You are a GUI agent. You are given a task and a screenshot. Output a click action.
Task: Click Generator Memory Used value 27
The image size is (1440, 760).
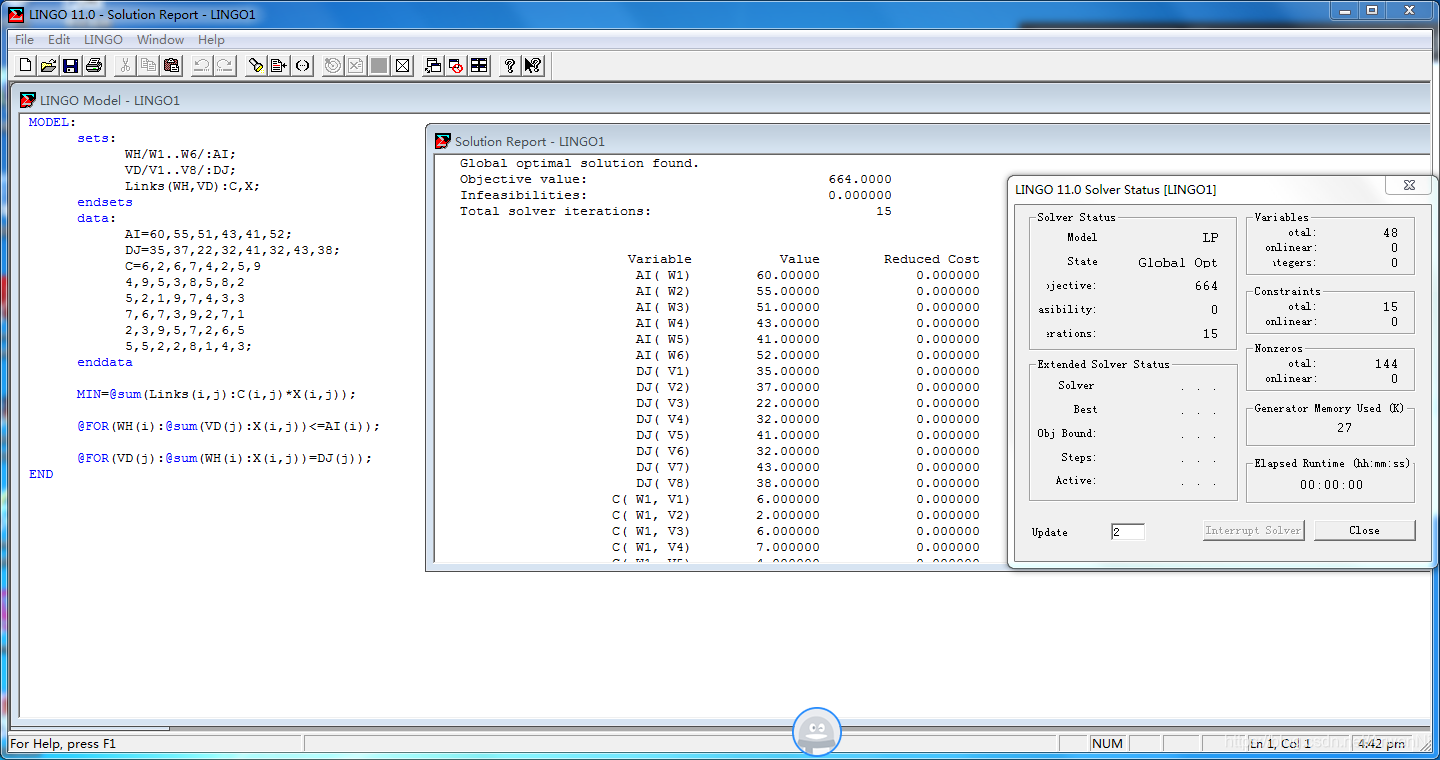coord(1344,428)
